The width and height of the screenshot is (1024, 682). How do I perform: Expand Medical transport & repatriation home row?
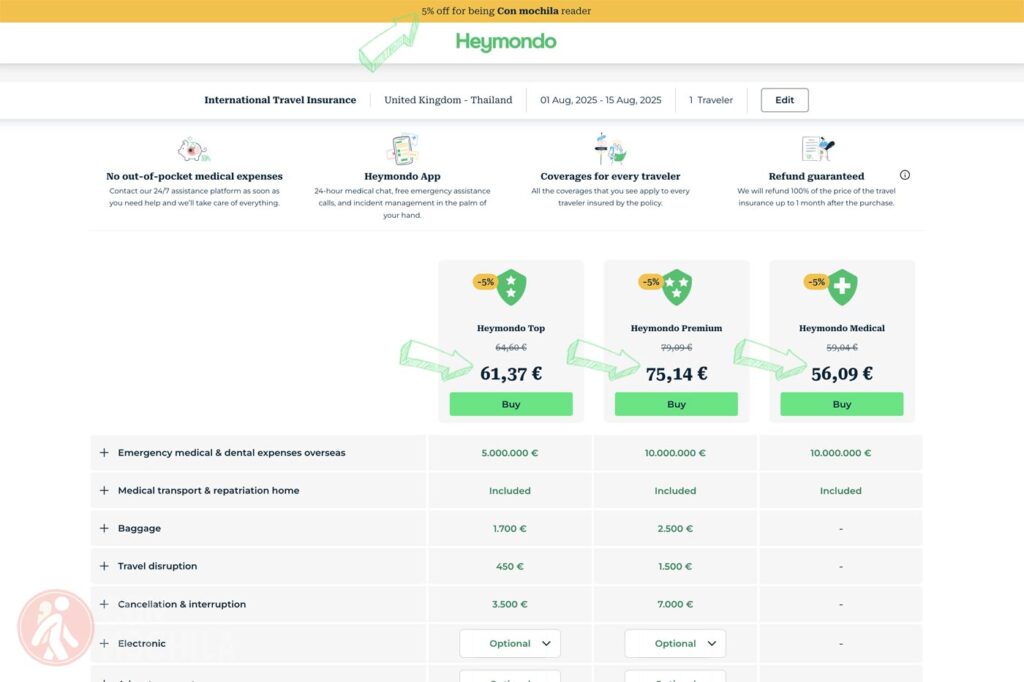pos(104,491)
